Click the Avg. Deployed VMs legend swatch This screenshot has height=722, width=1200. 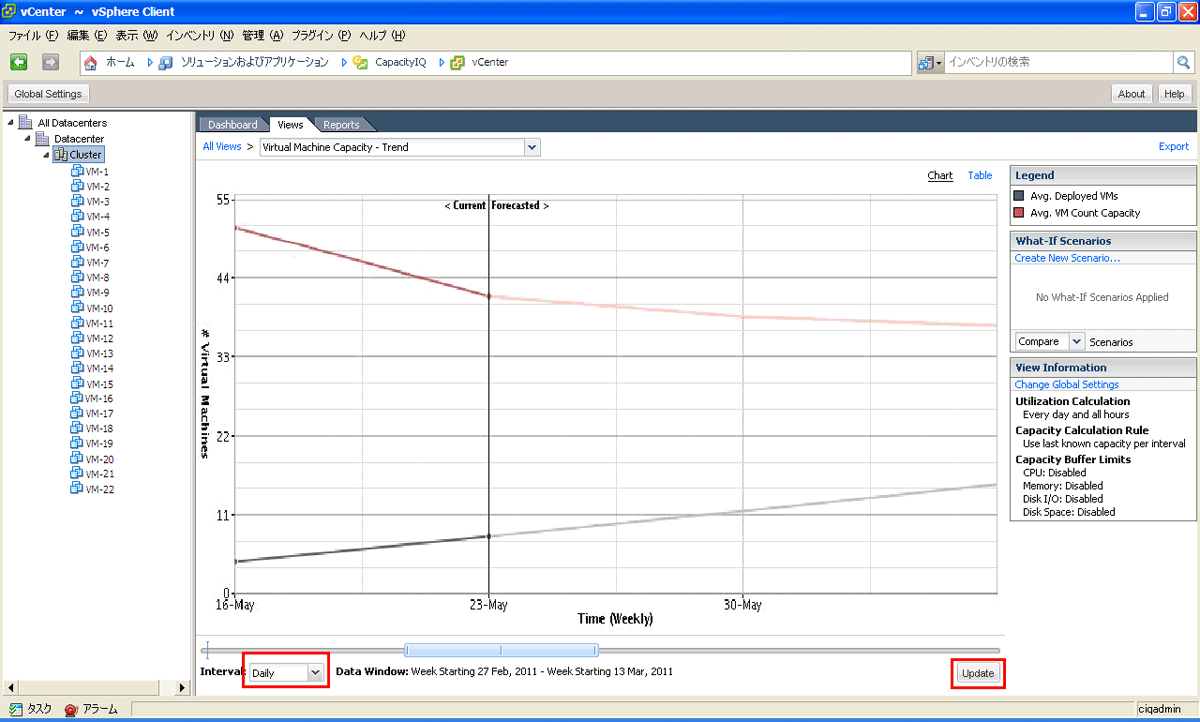tap(1019, 196)
